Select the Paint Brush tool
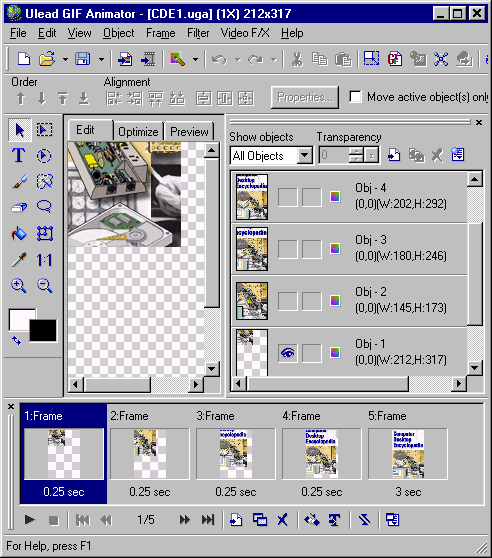The image size is (492, 558). [x=19, y=181]
